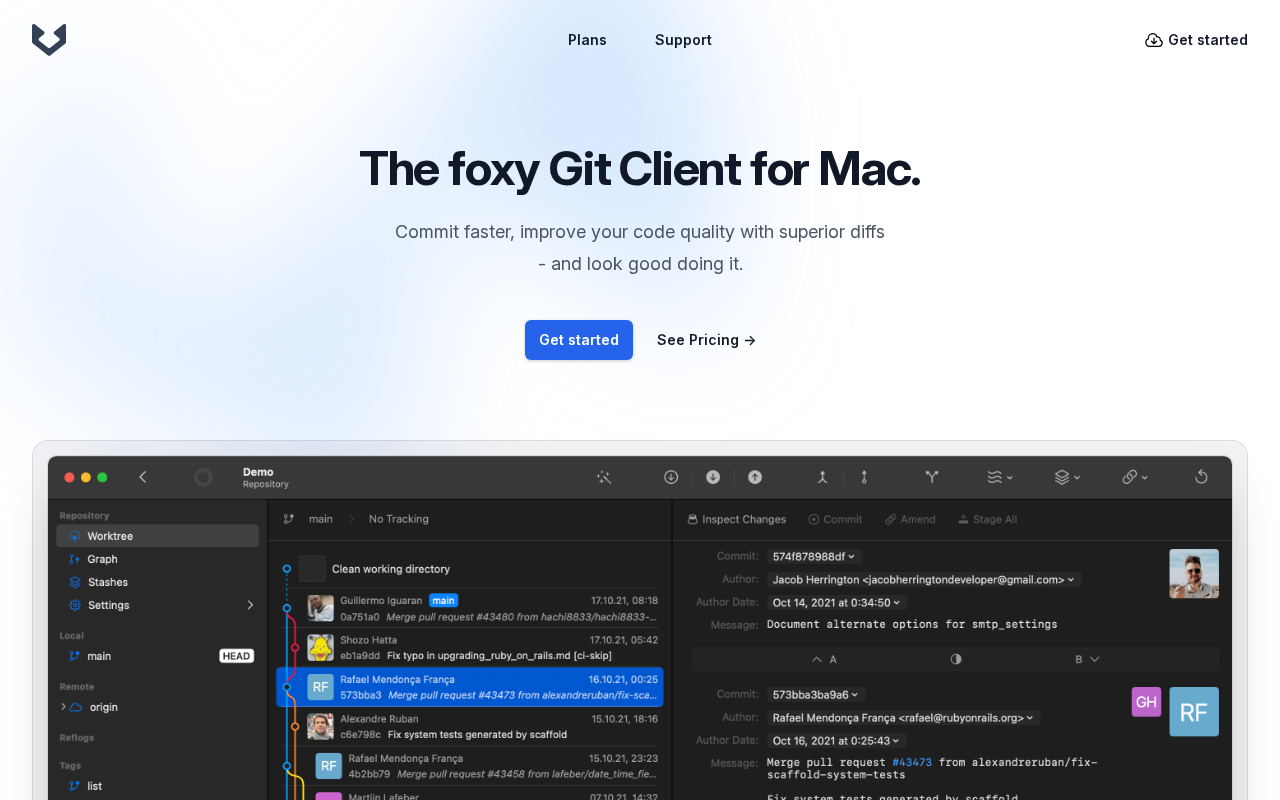Follow the See Pricing link

point(706,340)
